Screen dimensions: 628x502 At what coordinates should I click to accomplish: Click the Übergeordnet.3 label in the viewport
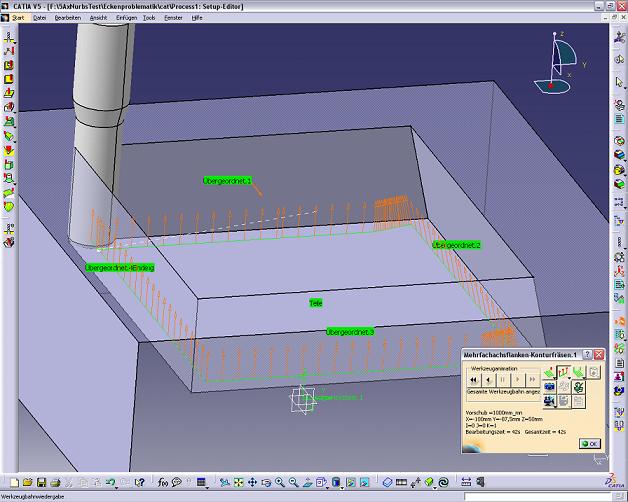coord(350,332)
